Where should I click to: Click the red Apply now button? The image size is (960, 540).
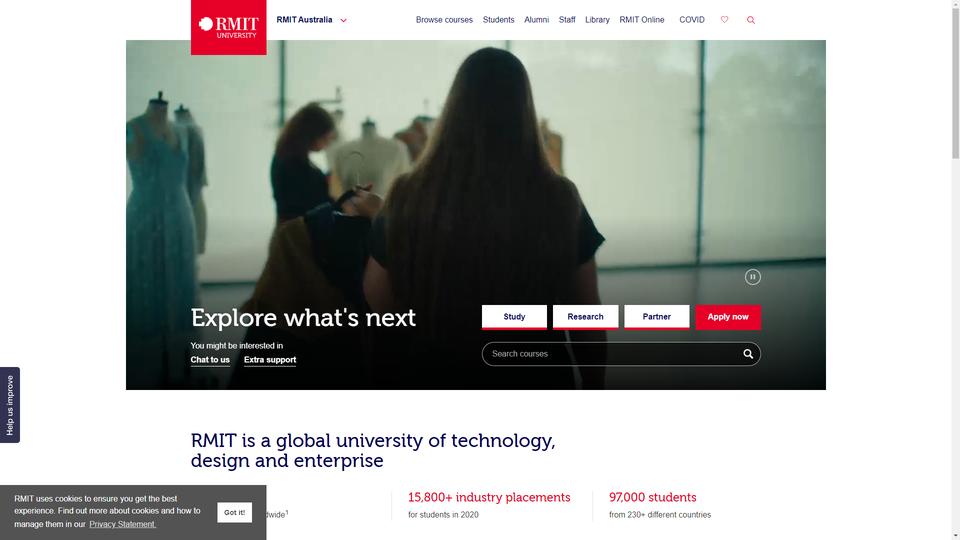coord(728,317)
